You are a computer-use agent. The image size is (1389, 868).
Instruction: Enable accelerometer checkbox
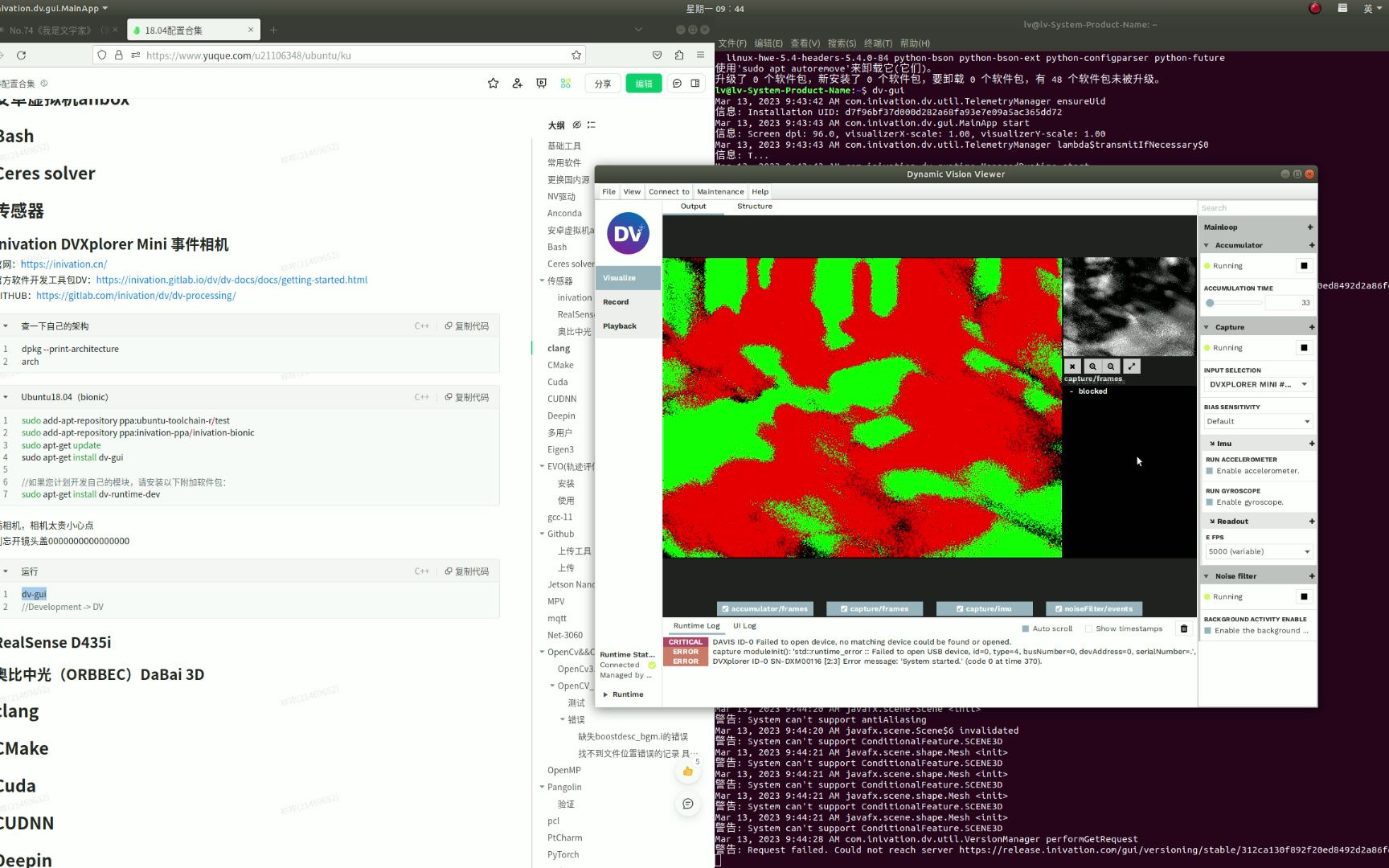(1210, 471)
